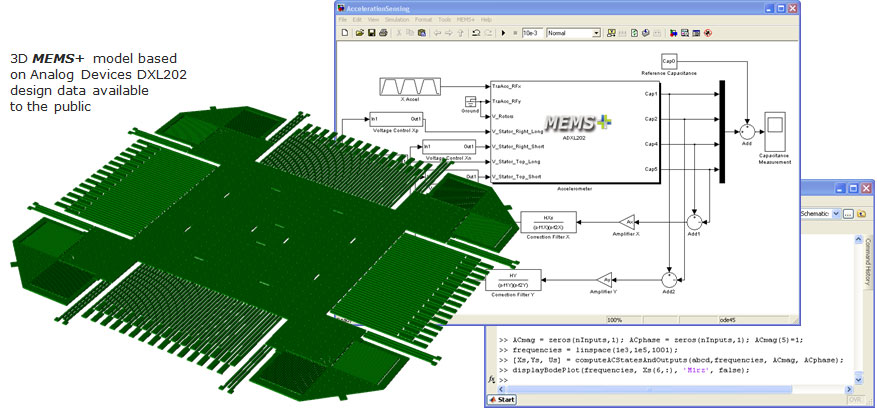Select the Voltage Control Xn block
Viewport: 877px width, 408px height.
[x=449, y=146]
